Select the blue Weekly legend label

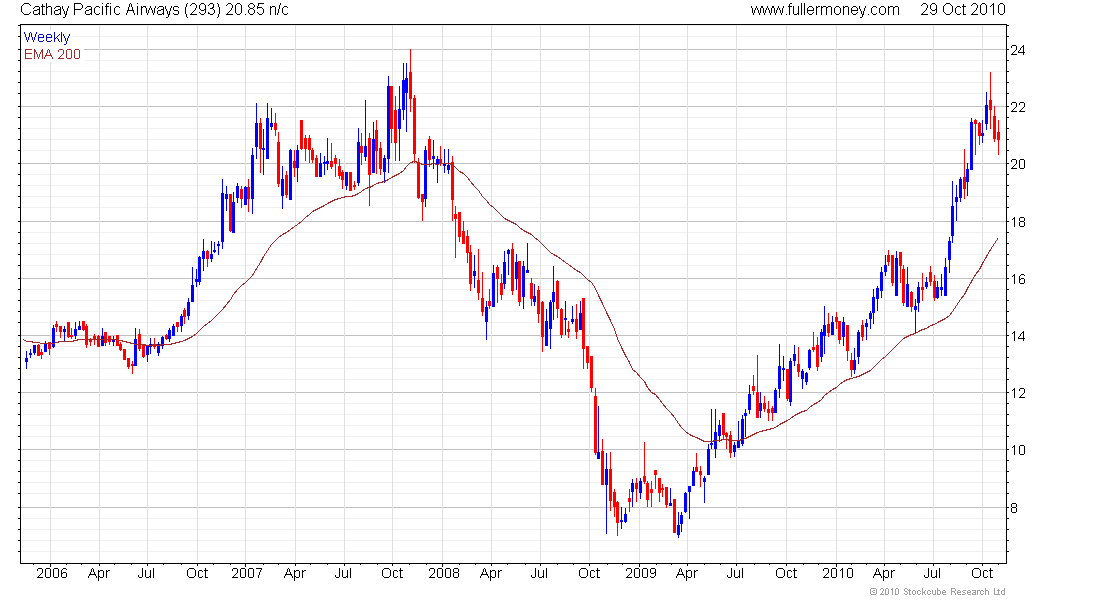coord(47,37)
